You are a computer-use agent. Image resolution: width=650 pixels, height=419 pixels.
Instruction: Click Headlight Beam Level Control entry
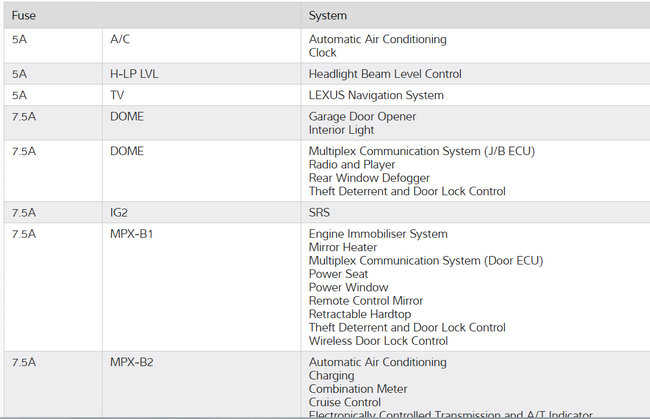tap(385, 74)
